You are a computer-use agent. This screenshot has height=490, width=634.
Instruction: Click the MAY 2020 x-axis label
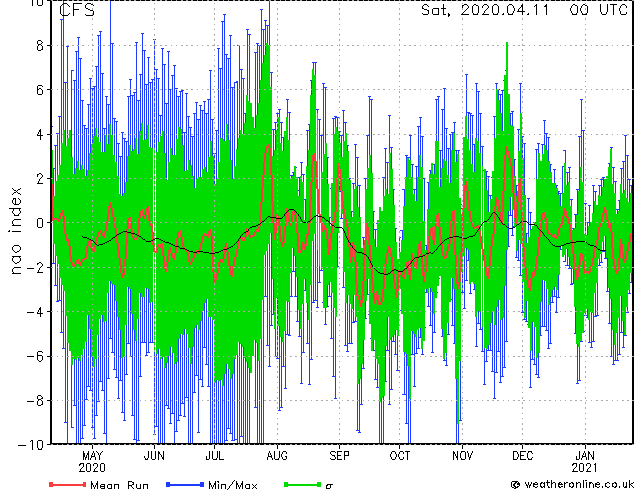(x=92, y=462)
